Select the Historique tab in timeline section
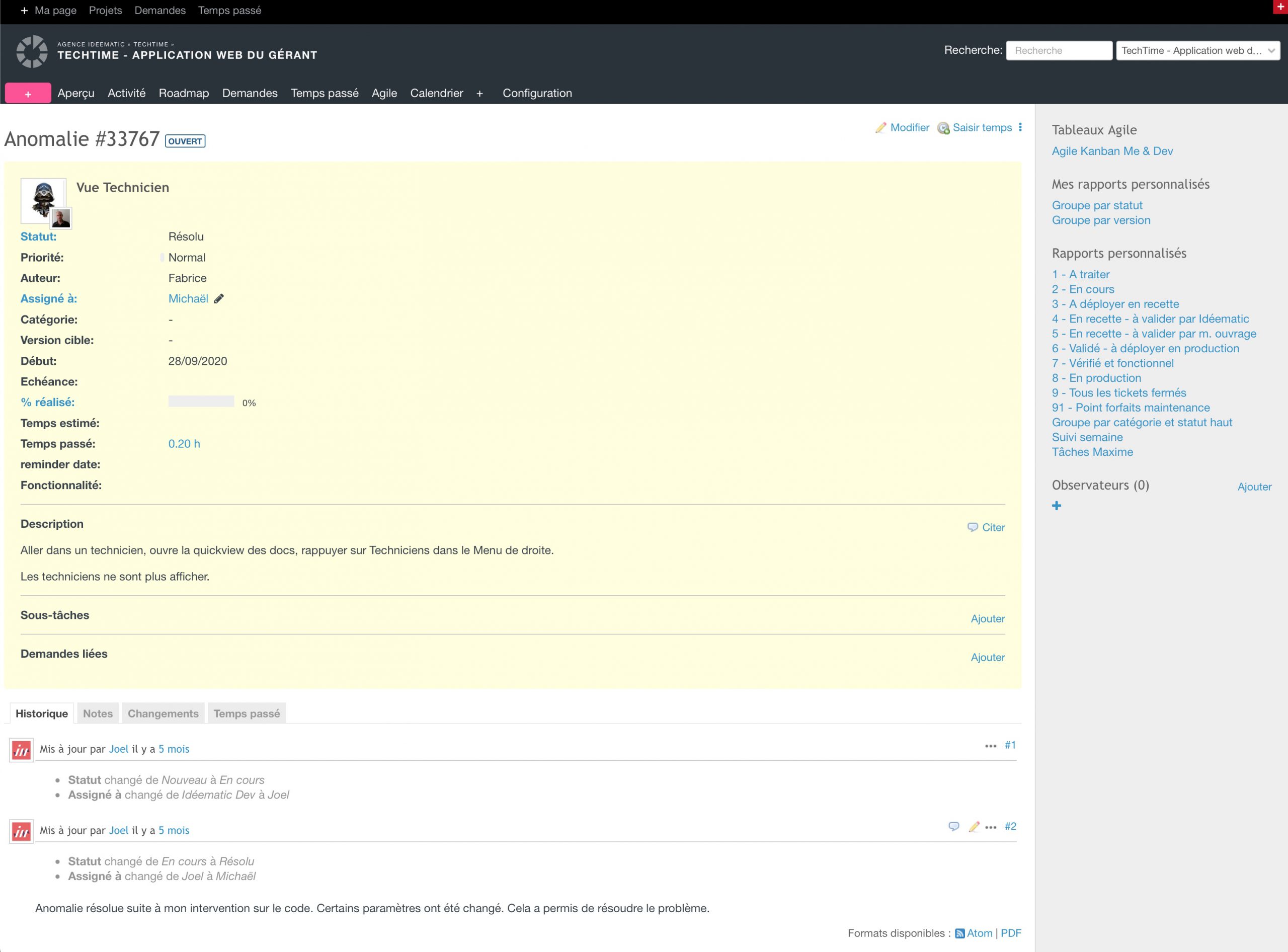This screenshot has height=952, width=1288. tap(42, 713)
